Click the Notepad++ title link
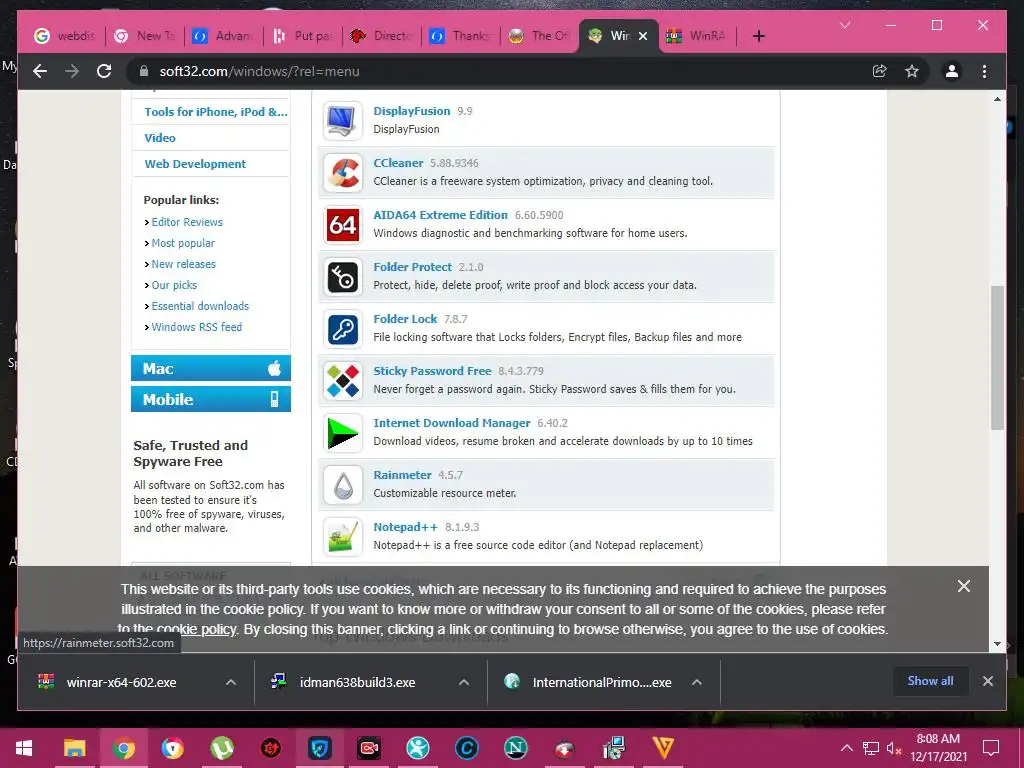 (406, 527)
